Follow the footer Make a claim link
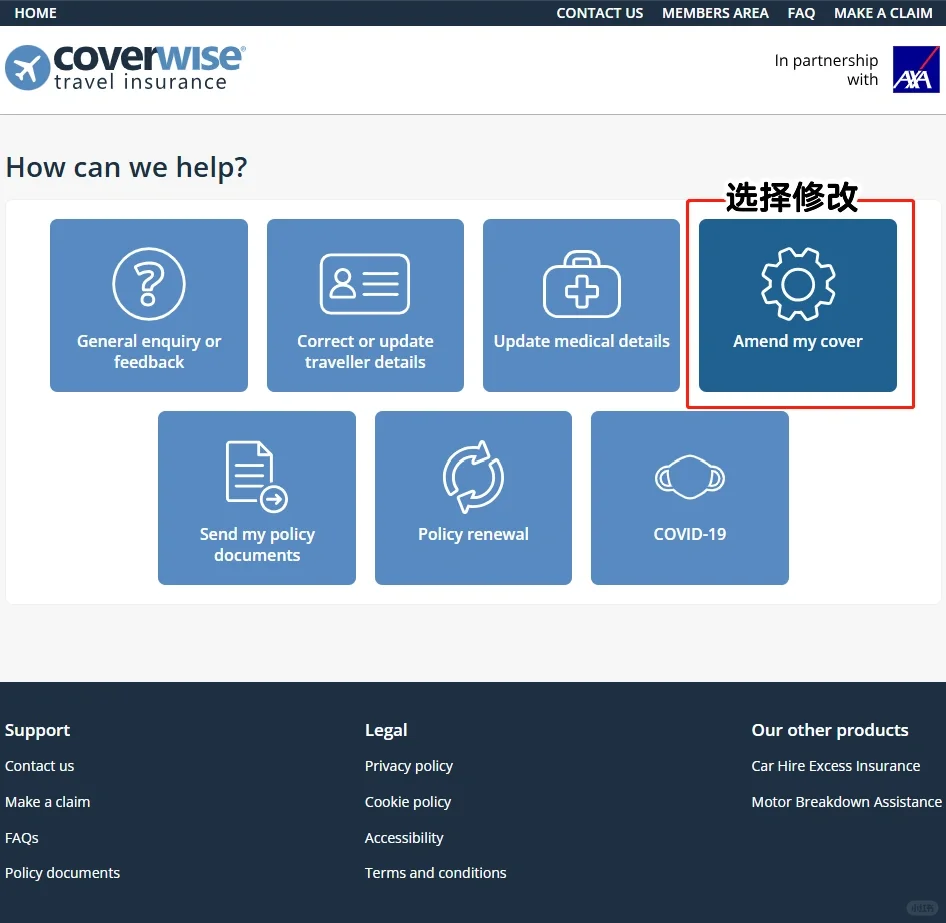946x923 pixels. (x=47, y=802)
